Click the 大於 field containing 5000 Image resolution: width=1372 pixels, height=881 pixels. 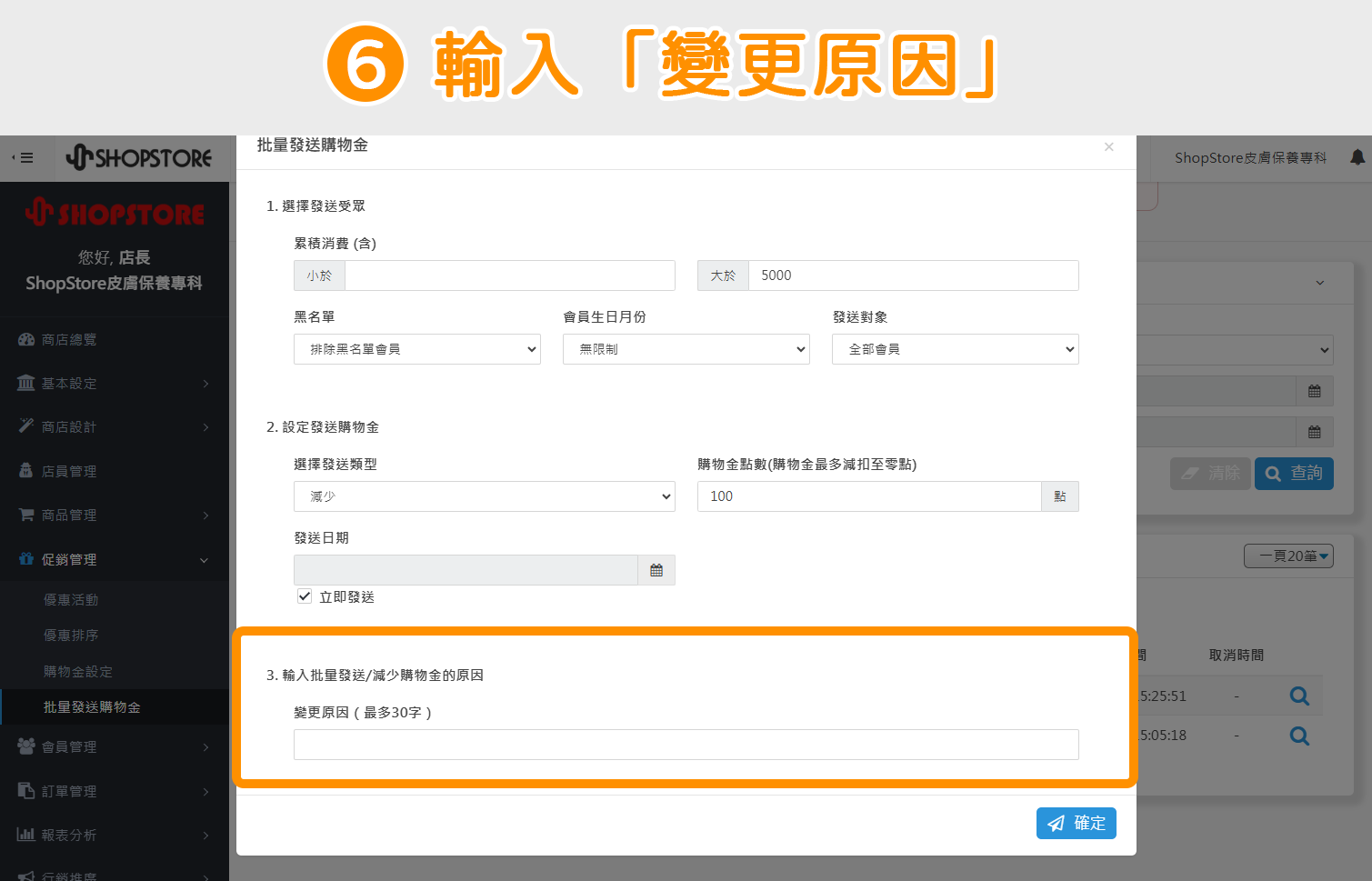(x=913, y=275)
